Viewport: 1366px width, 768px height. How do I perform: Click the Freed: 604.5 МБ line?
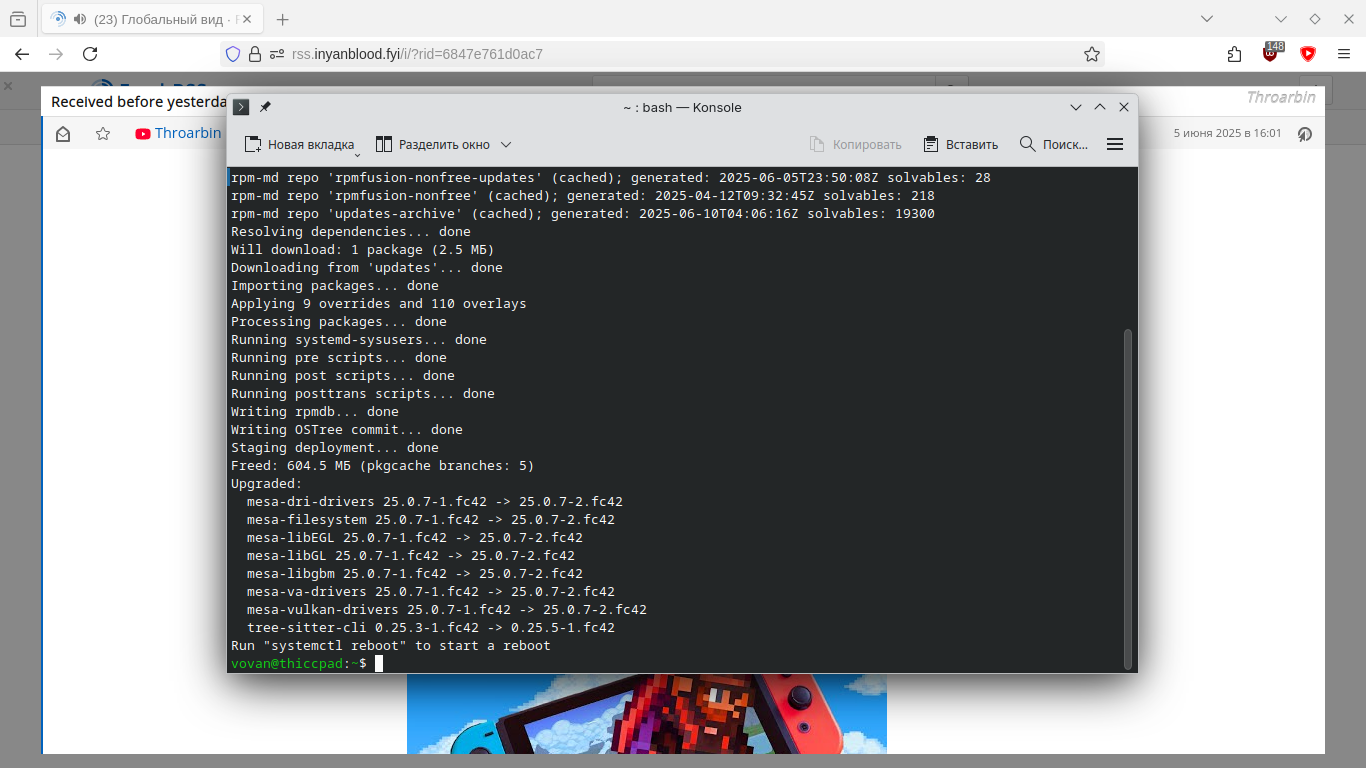coord(383,466)
